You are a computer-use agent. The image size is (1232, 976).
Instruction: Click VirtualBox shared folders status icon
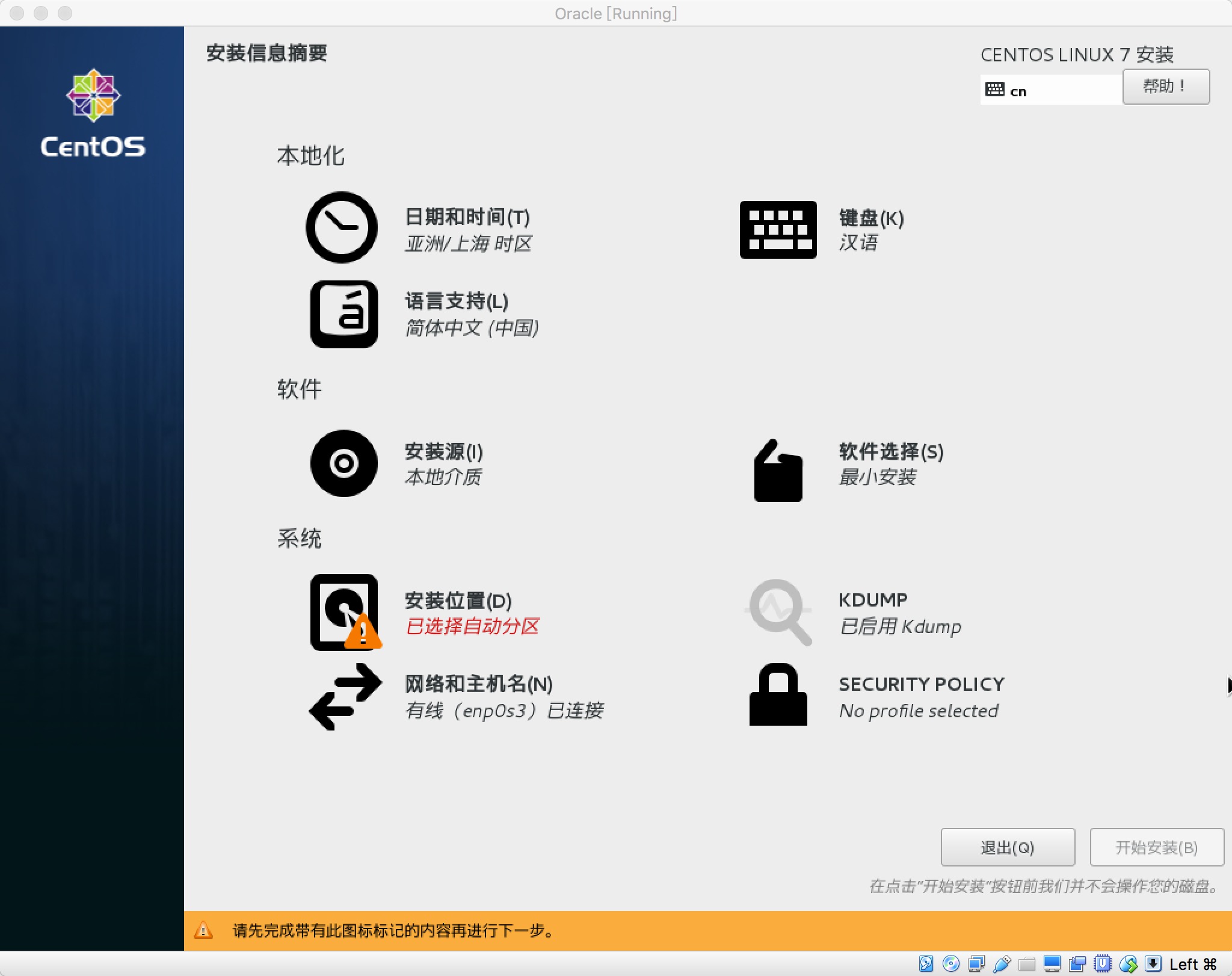1027,963
